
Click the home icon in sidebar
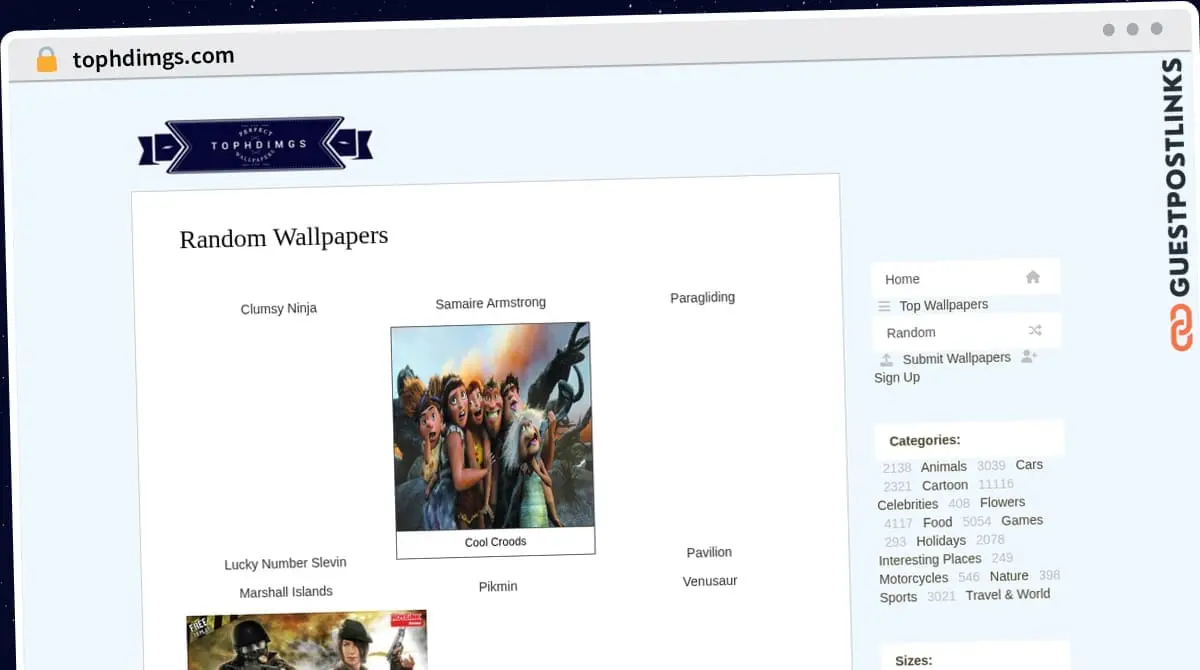pos(1033,277)
